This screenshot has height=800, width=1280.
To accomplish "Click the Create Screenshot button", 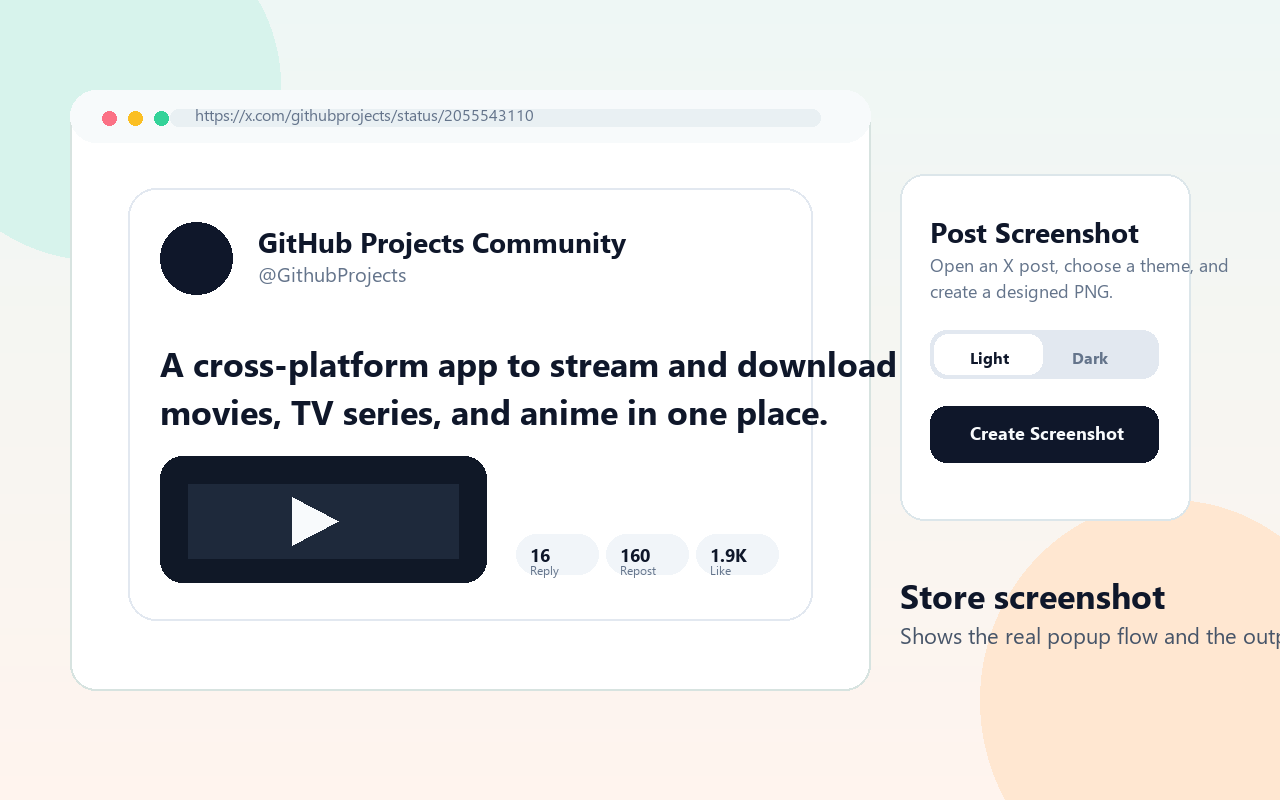I will coord(1044,434).
